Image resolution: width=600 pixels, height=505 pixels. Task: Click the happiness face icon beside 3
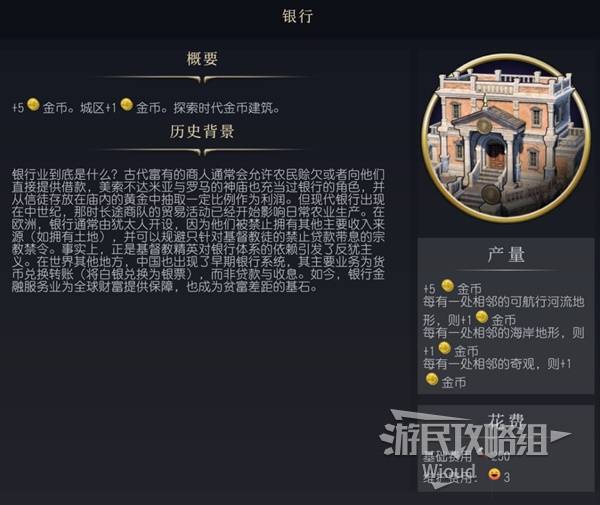pos(494,474)
